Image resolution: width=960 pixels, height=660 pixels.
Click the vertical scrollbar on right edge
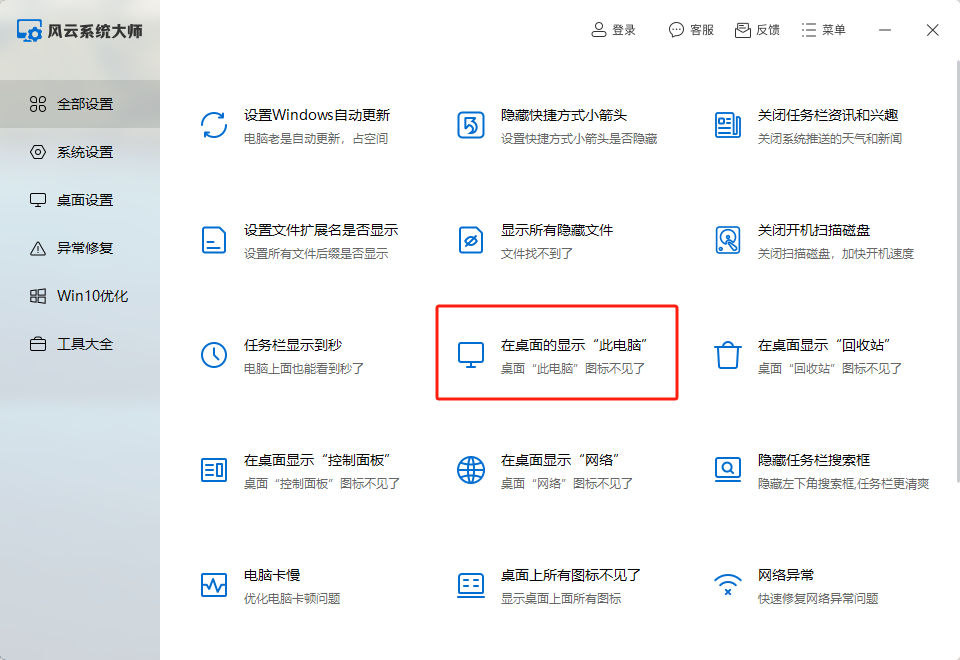coord(958,272)
